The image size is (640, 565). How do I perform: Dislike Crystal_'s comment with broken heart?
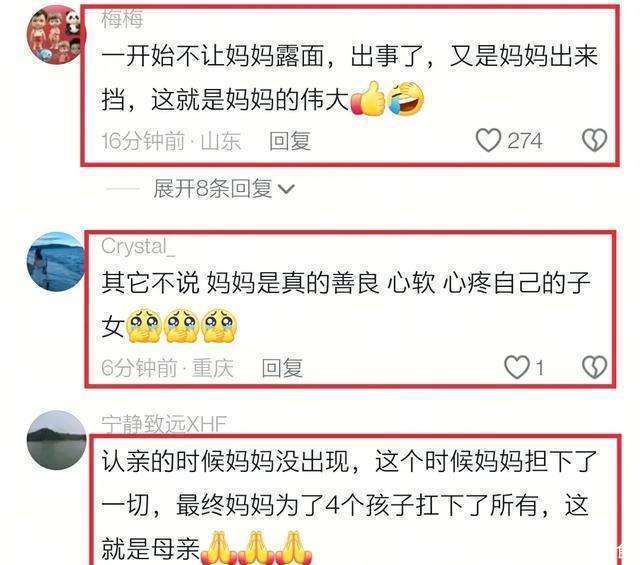coord(594,367)
